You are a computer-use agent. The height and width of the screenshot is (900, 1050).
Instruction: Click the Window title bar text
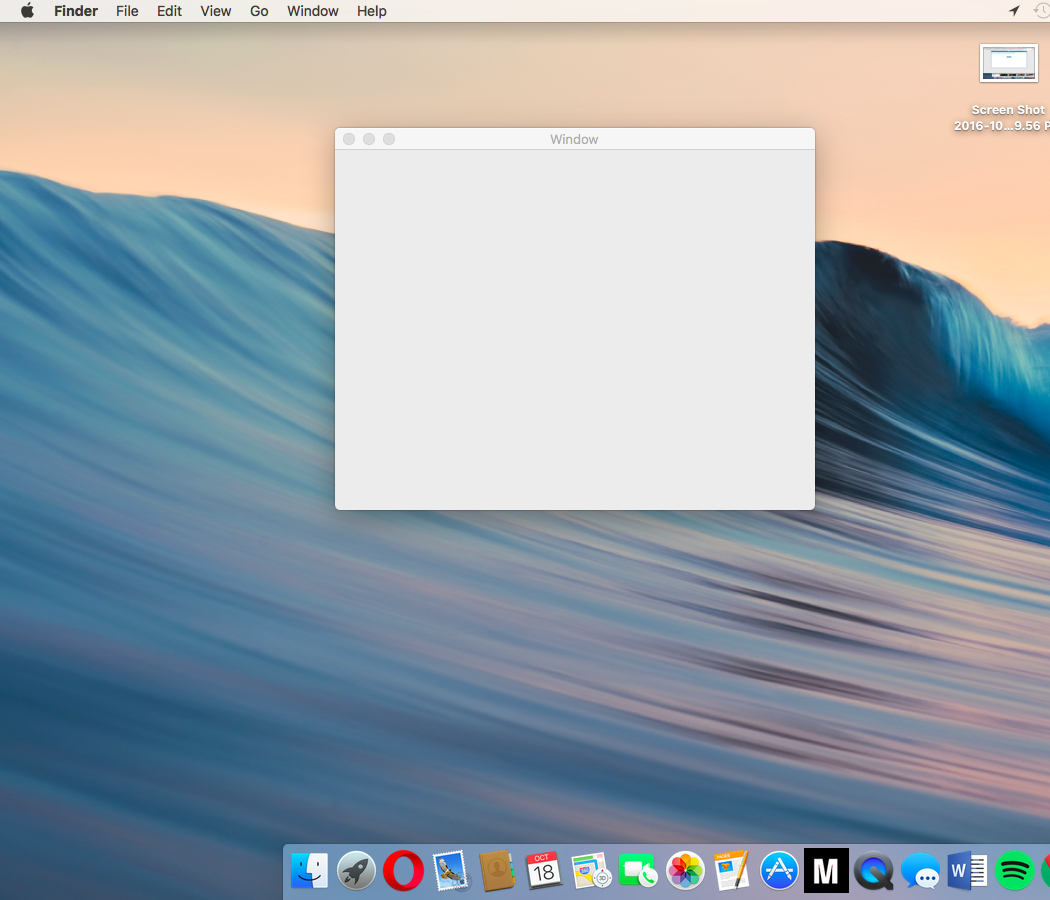575,139
